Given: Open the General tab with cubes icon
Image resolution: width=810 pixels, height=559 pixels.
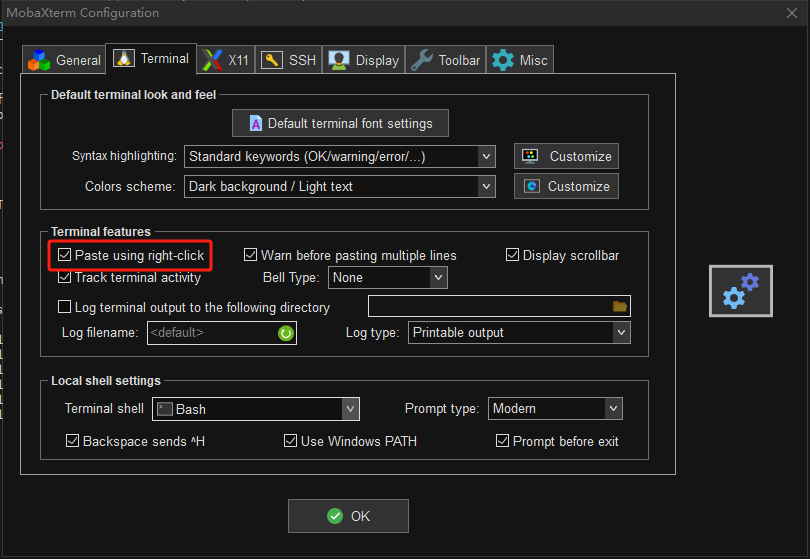Looking at the screenshot, I should (65, 60).
